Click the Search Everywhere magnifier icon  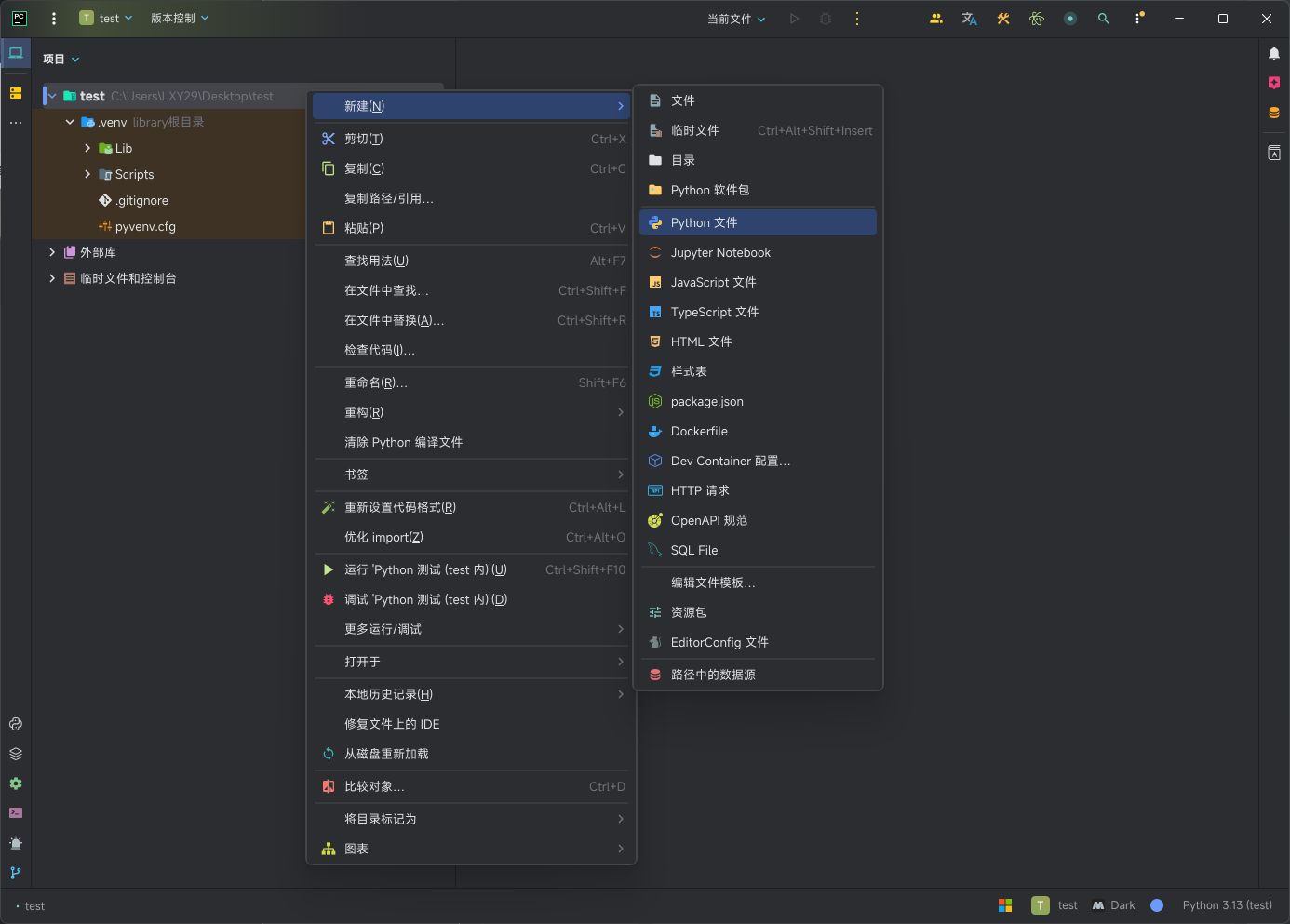click(1103, 19)
